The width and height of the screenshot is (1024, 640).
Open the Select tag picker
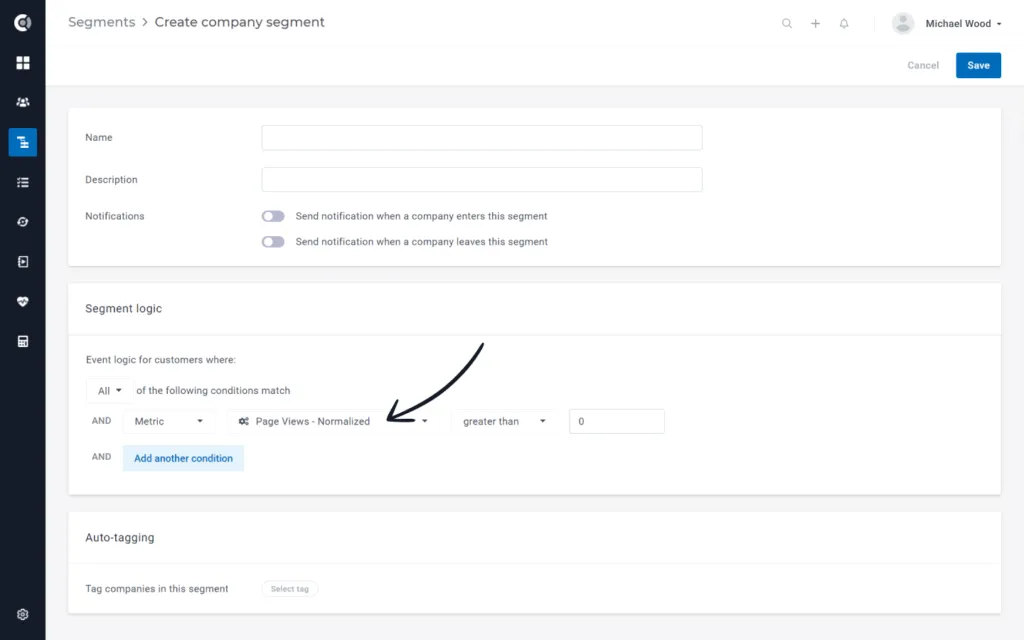click(x=290, y=589)
